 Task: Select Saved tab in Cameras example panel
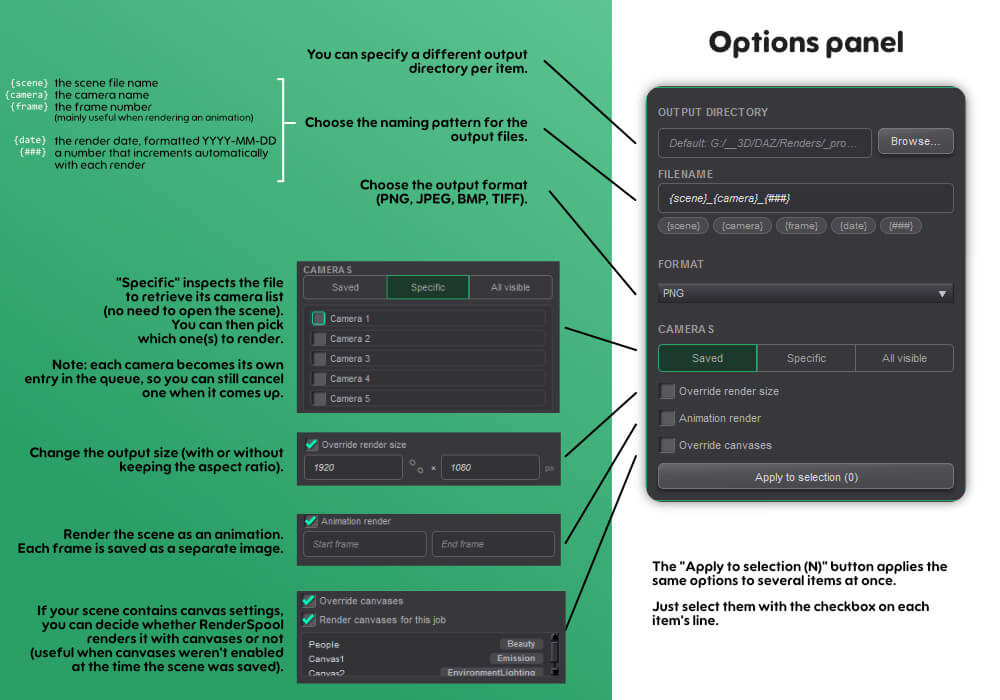click(345, 288)
